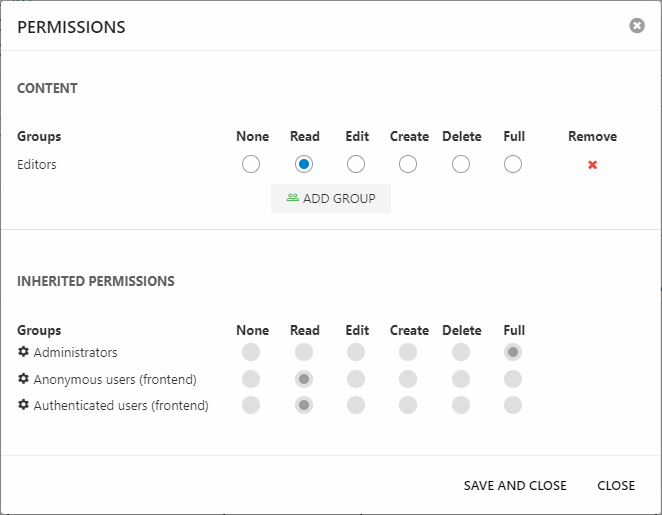Click the gear icon beside Authenticated users (frontend)
The height and width of the screenshot is (515, 662).
tap(23, 405)
